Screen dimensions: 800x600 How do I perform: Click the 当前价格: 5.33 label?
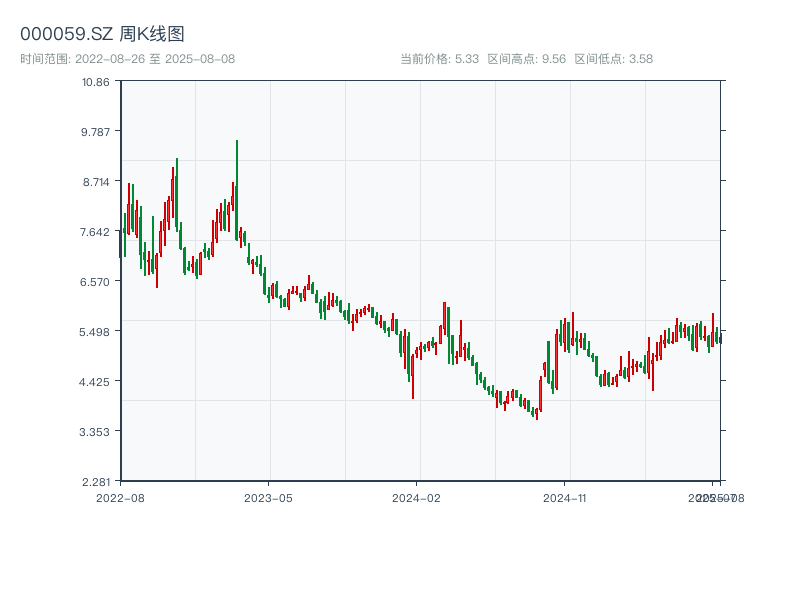point(439,59)
